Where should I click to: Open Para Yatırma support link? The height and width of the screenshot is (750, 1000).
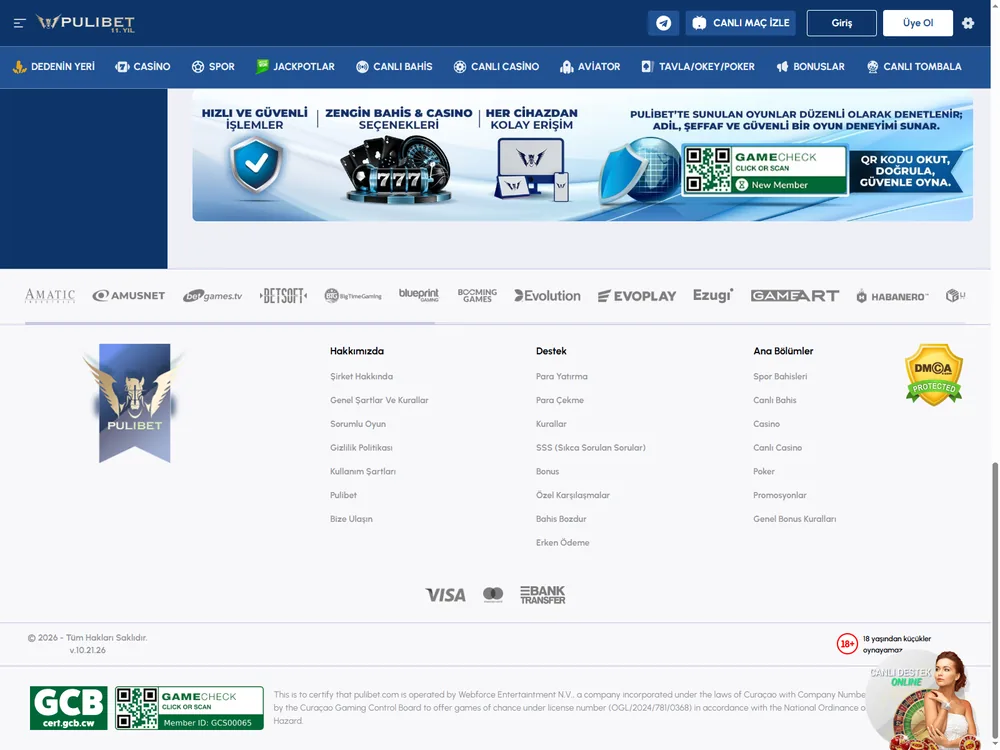[x=562, y=376]
